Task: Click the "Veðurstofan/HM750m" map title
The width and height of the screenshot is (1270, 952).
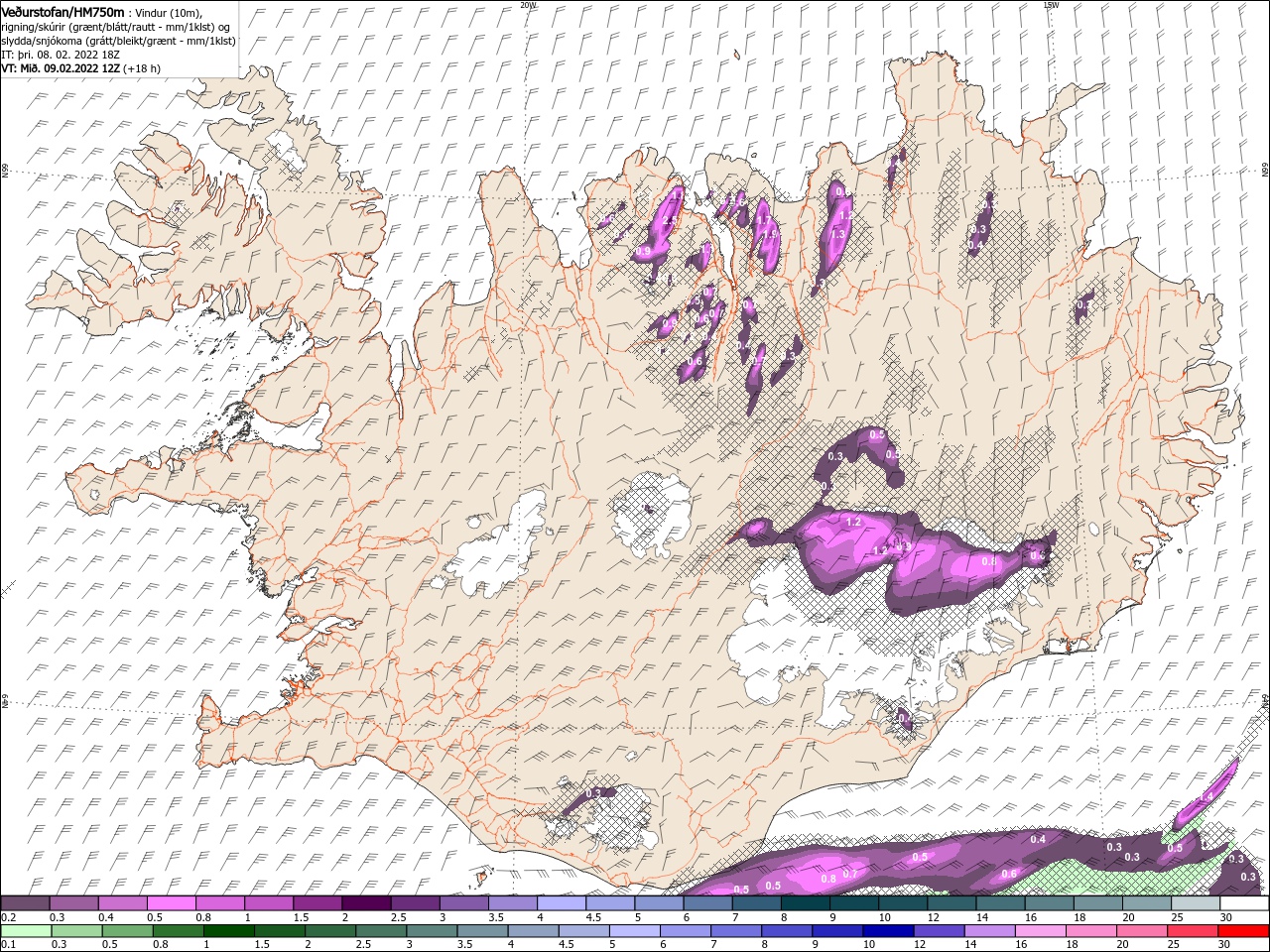Action: point(63,11)
